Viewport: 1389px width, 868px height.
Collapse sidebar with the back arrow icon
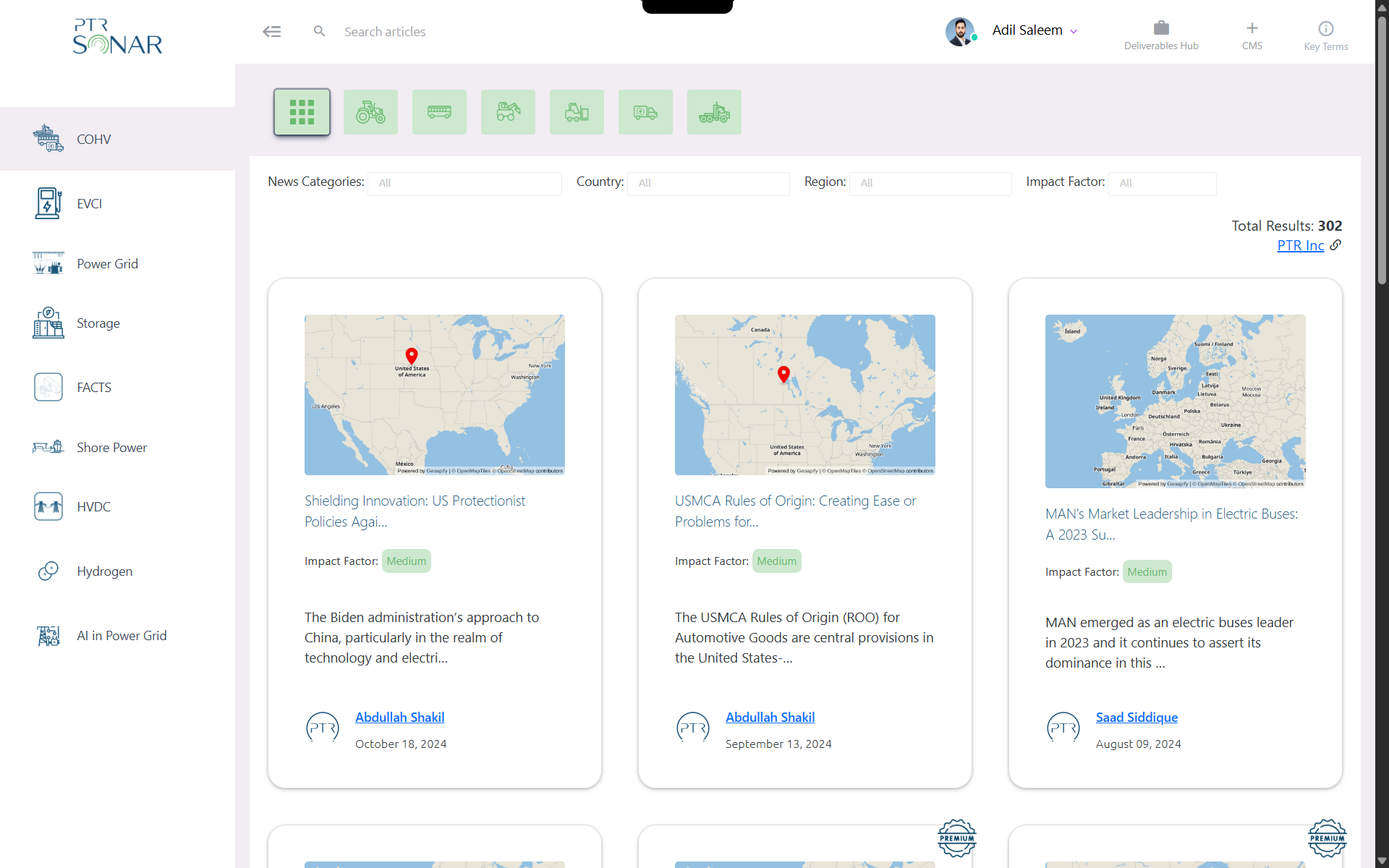[271, 31]
